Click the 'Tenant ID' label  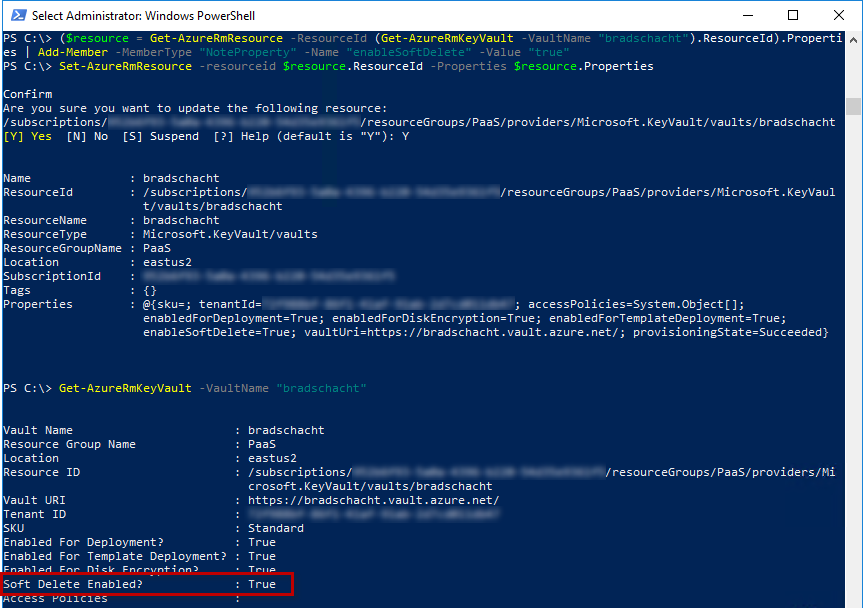pyautogui.click(x=35, y=514)
